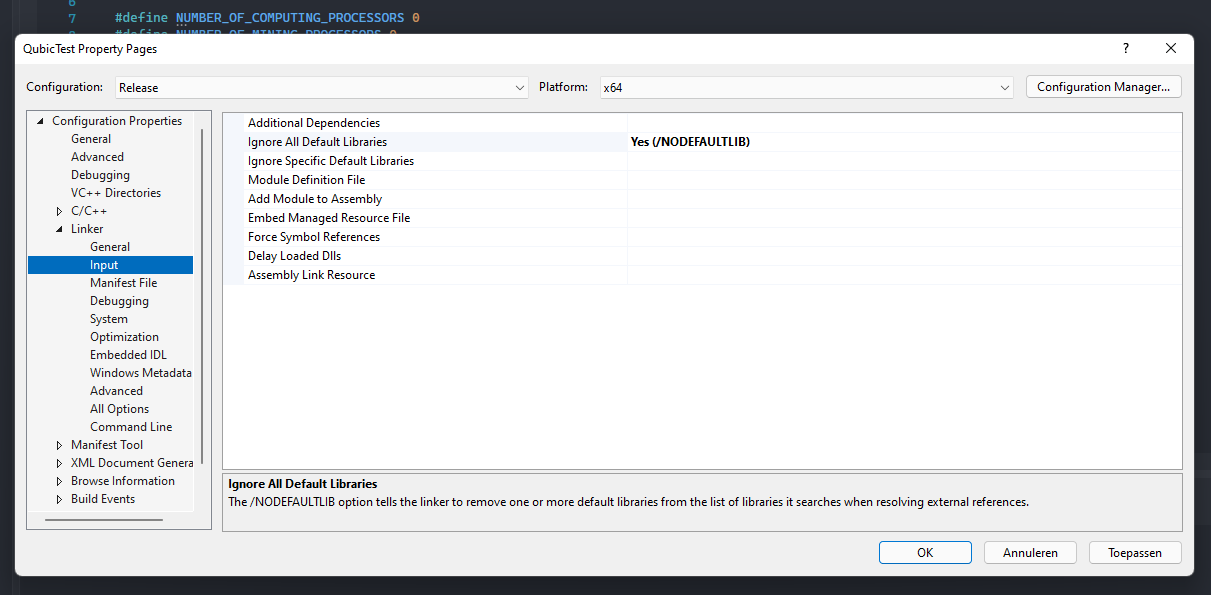Select the C/C++ tree item

[89, 211]
